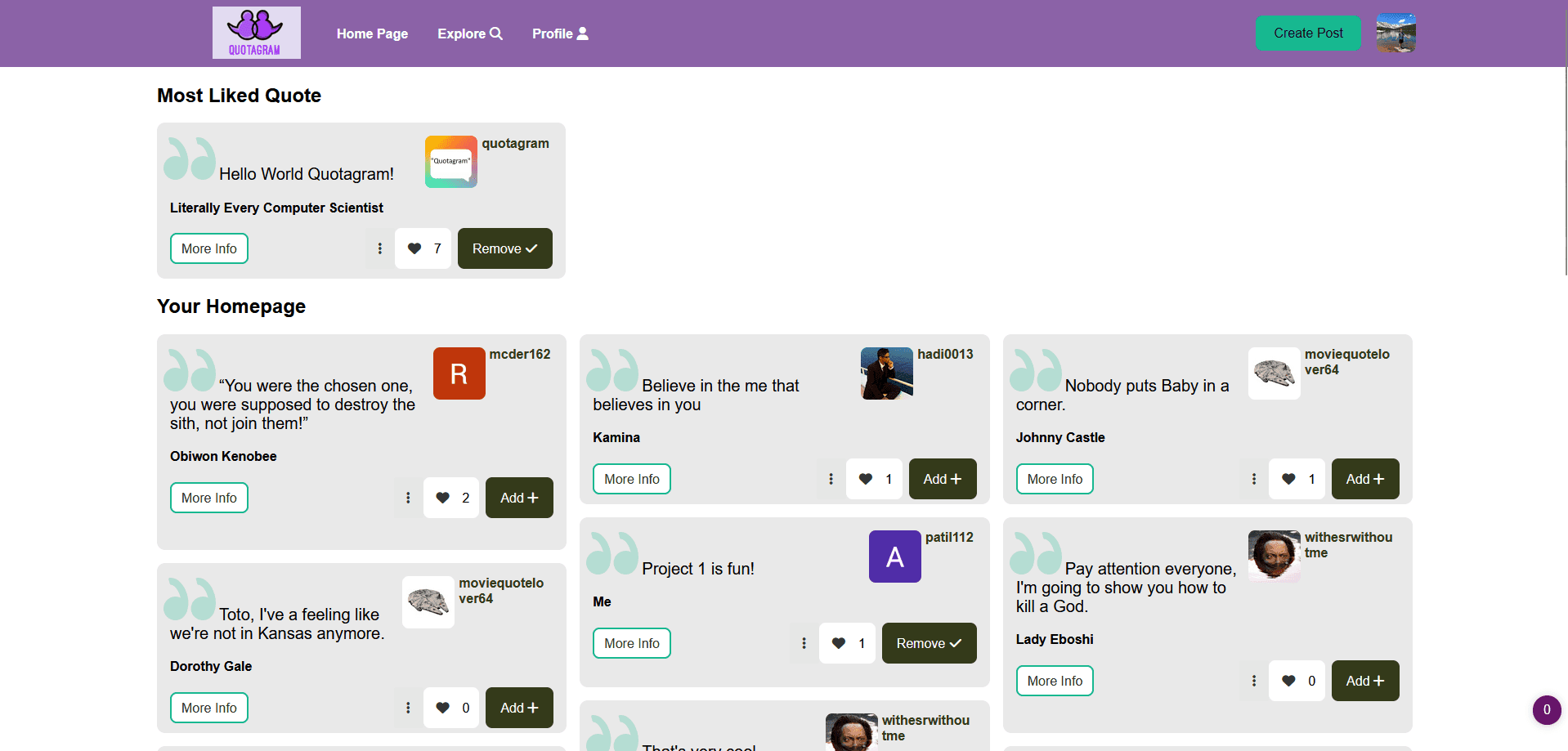Image resolution: width=1568 pixels, height=751 pixels.
Task: Like the Lady Eboshi quote
Action: [1288, 681]
